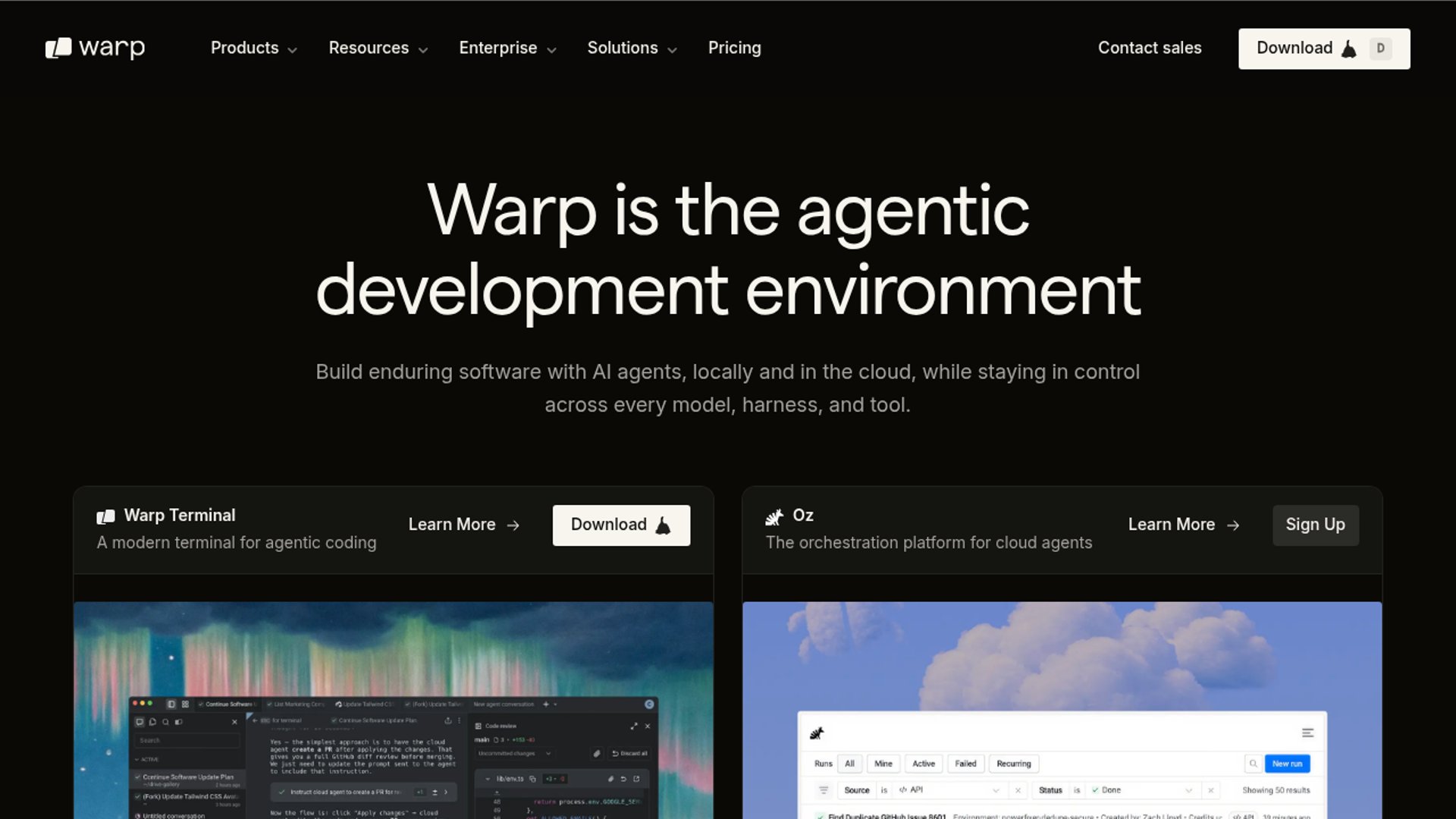
Task: Expand the Resources menu
Action: click(378, 48)
